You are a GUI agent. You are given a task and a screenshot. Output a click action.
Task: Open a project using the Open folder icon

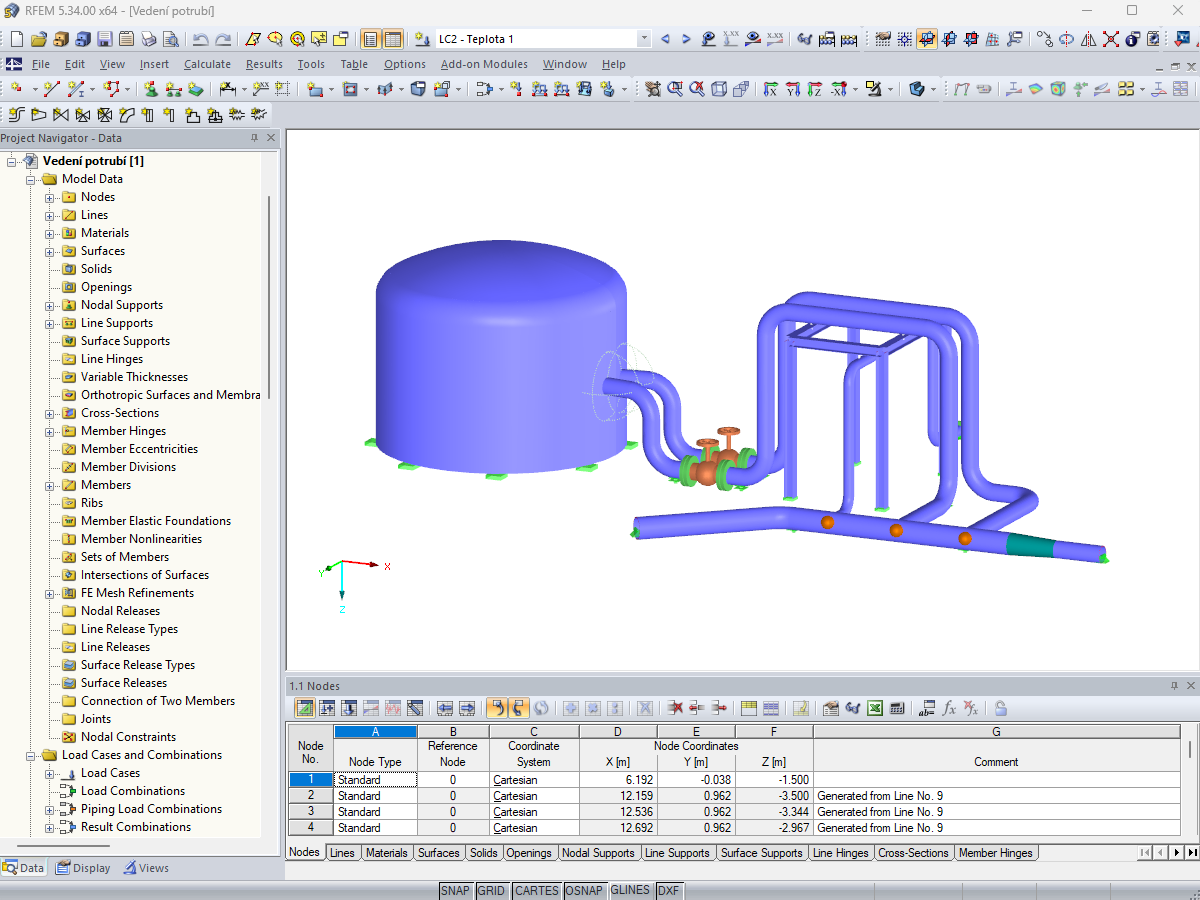pos(38,40)
